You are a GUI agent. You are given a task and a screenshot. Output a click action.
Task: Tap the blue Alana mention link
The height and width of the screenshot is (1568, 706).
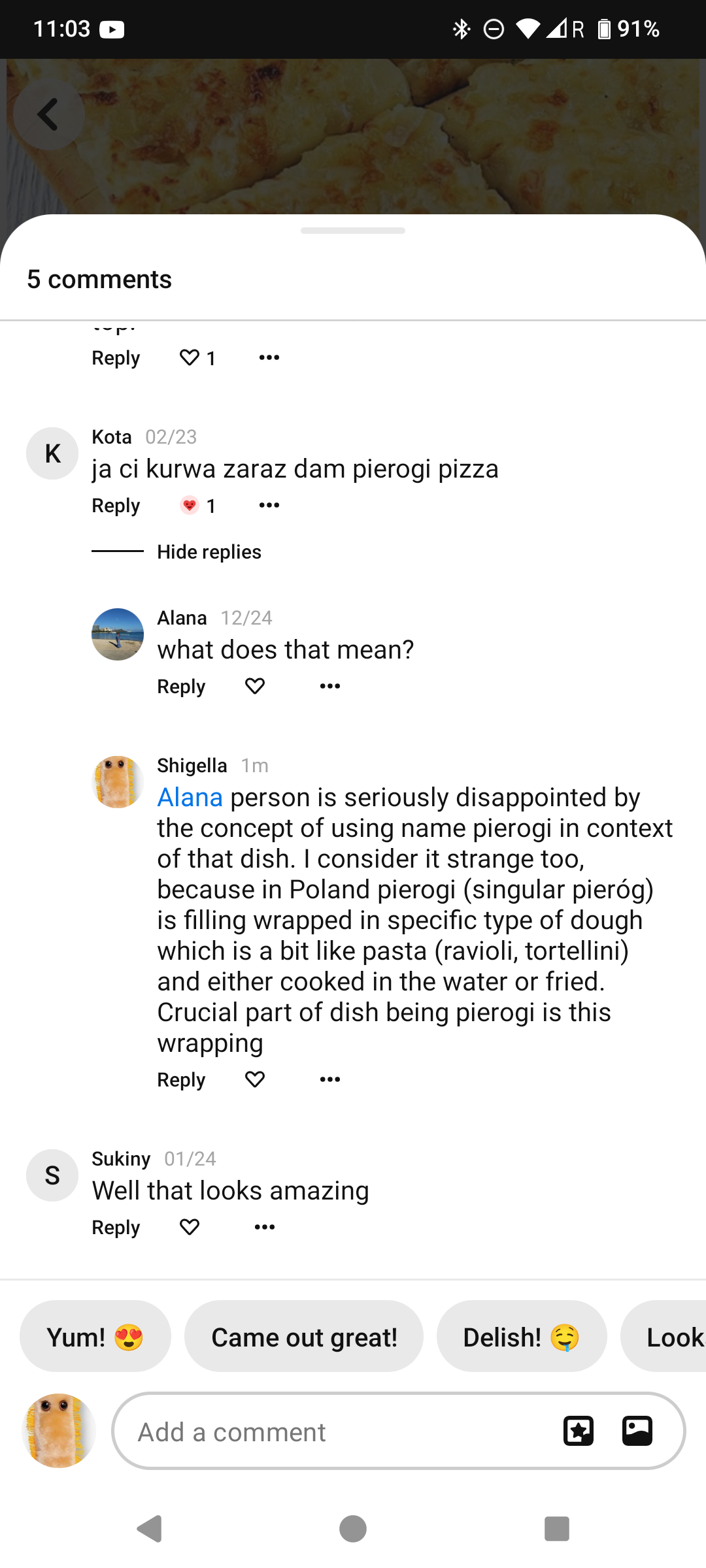(190, 798)
